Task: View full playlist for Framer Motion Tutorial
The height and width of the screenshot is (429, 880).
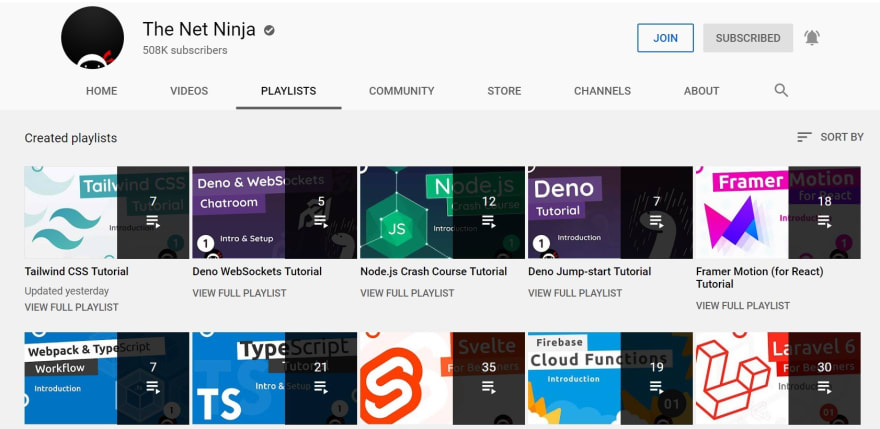Action: (x=742, y=305)
